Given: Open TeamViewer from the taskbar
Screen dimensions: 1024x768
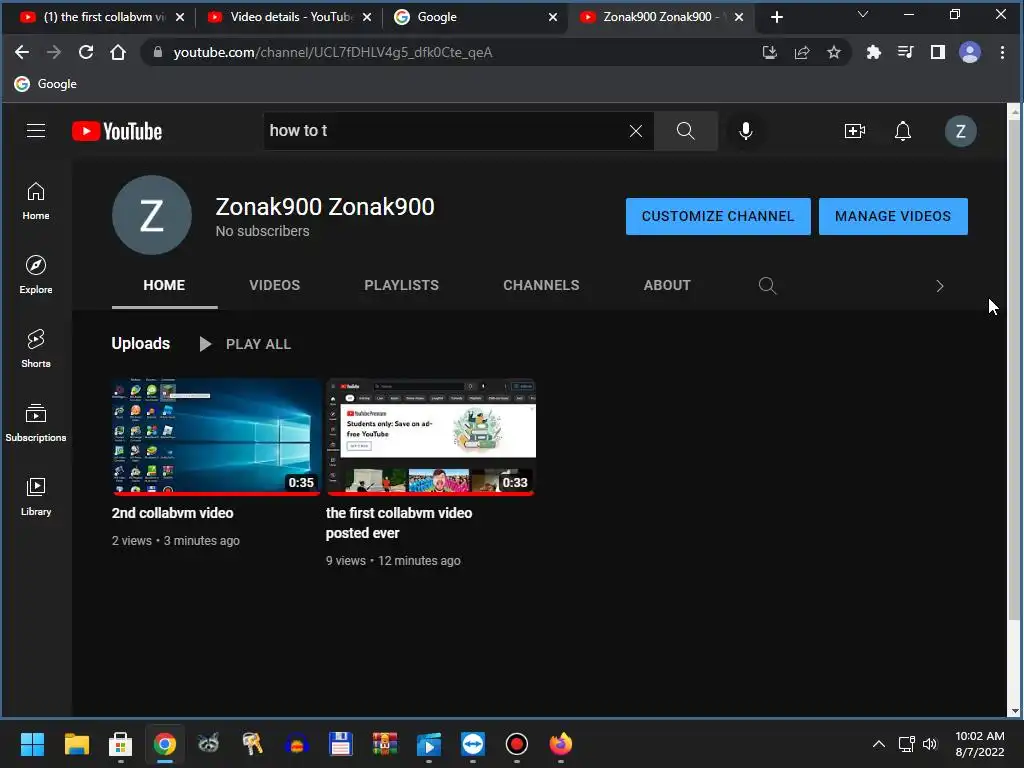Looking at the screenshot, I should coord(473,744).
